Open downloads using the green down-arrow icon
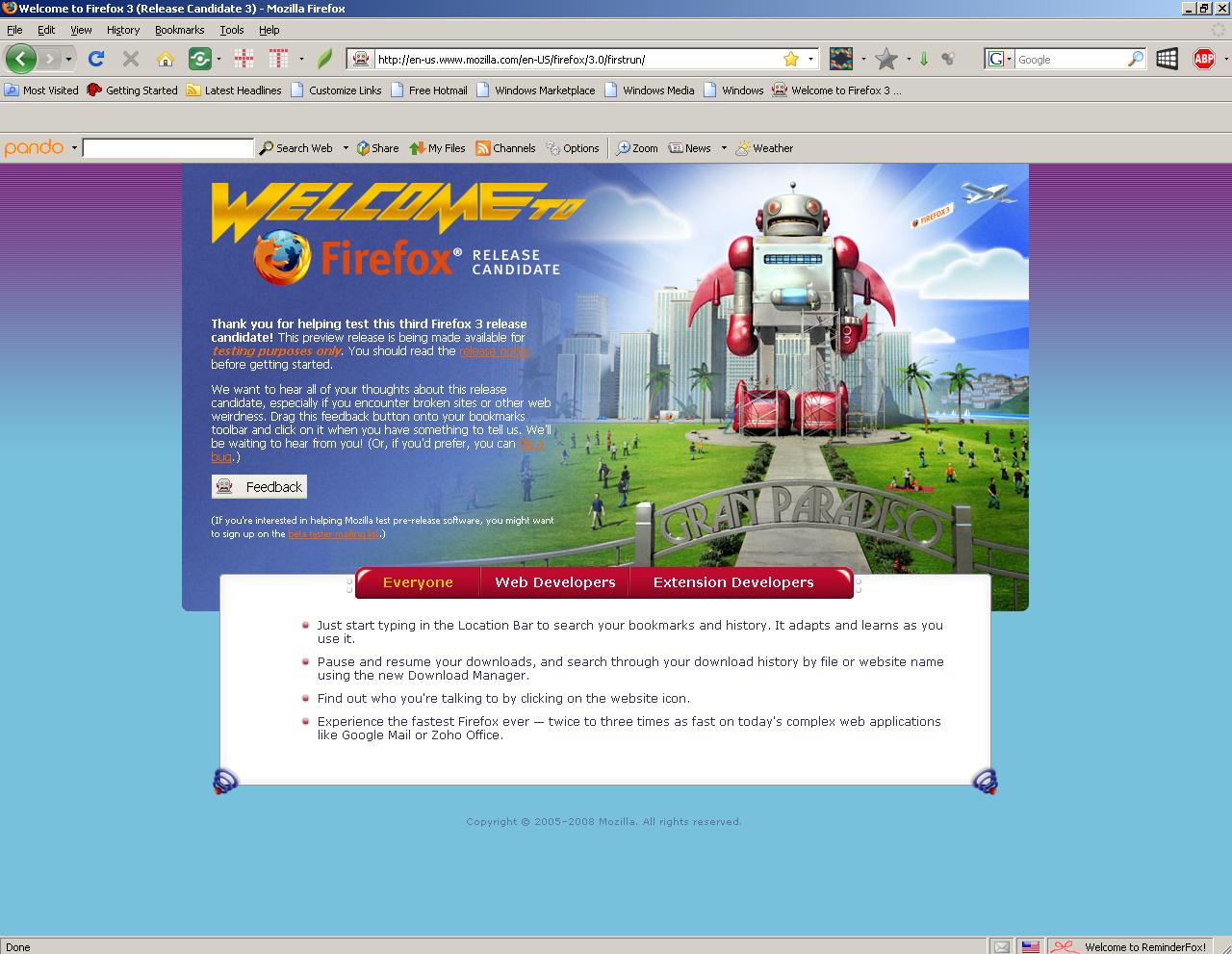Image resolution: width=1232 pixels, height=954 pixels. coord(924,60)
